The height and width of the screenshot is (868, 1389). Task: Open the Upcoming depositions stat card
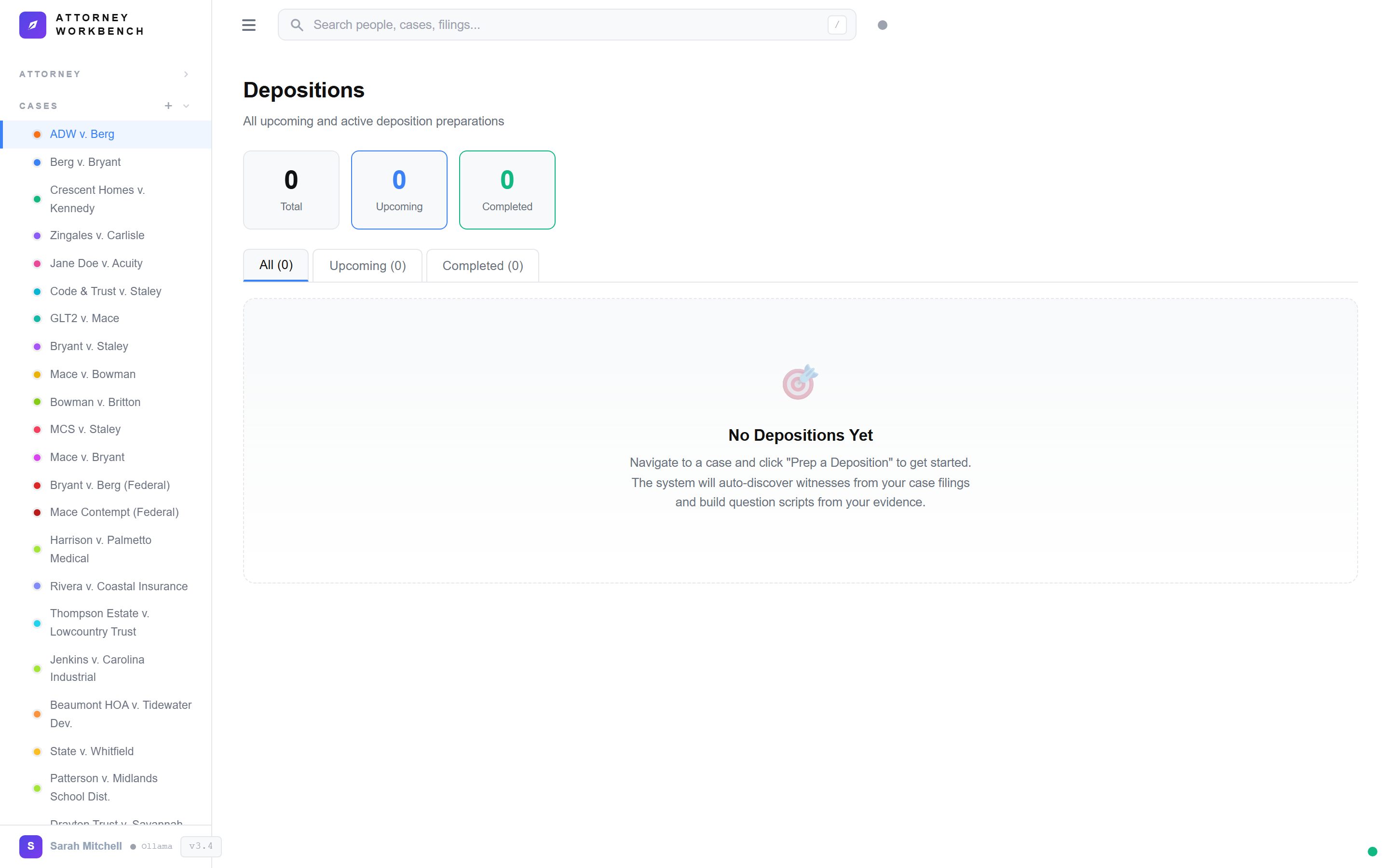[398, 190]
